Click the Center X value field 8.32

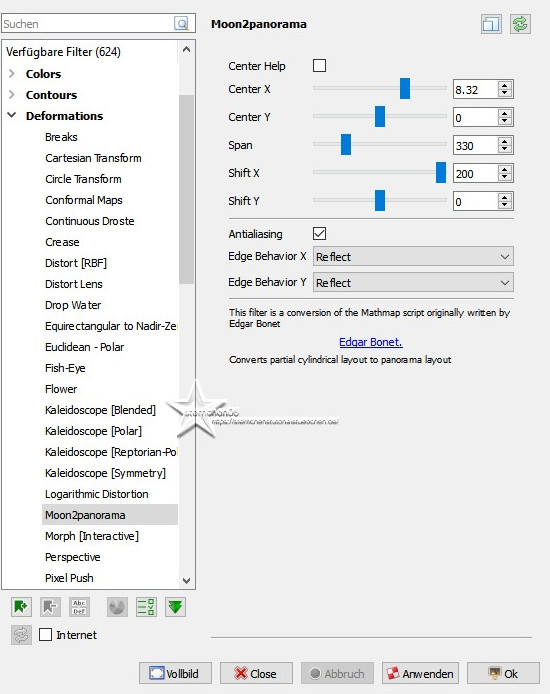pyautogui.click(x=476, y=89)
